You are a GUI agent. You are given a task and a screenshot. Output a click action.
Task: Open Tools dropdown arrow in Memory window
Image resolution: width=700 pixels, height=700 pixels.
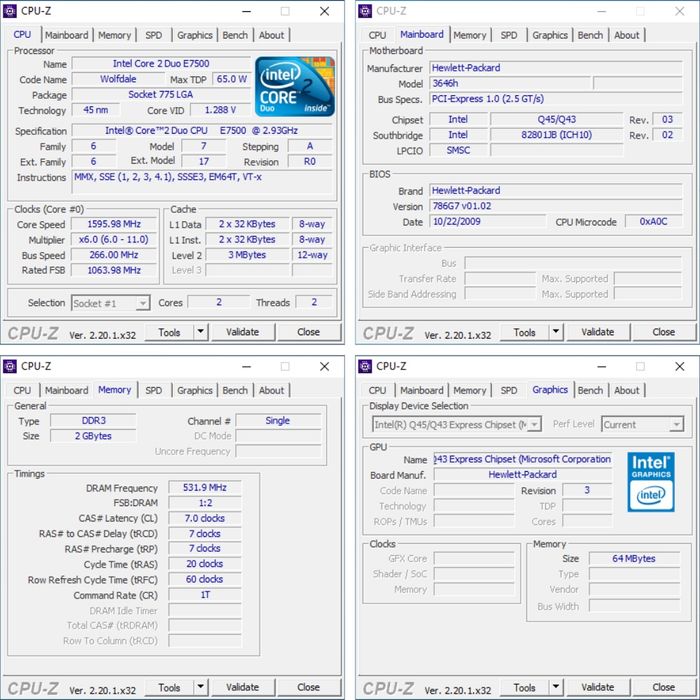pos(201,687)
